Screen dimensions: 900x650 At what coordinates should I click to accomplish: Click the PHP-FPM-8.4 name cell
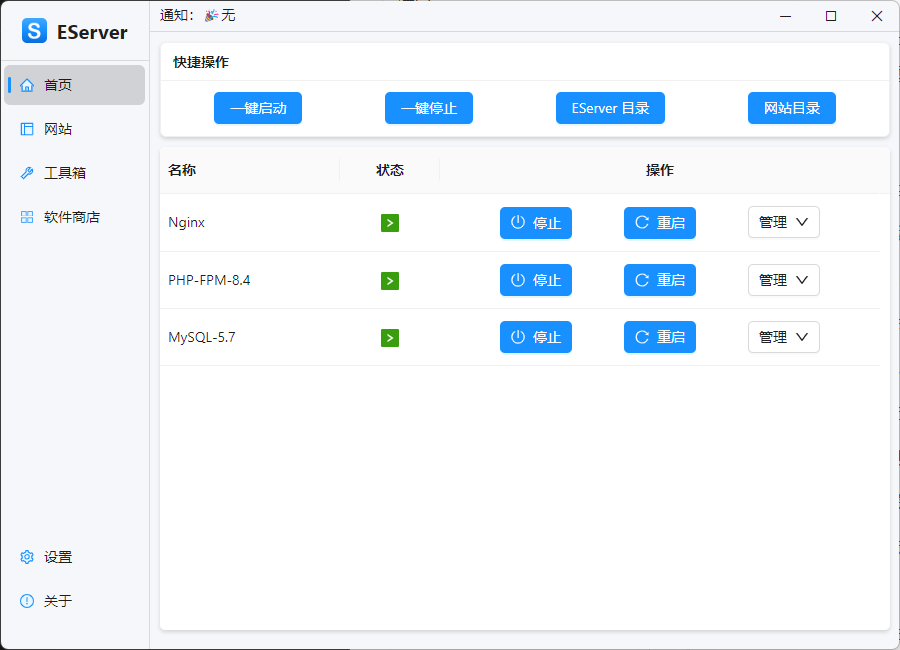(250, 280)
